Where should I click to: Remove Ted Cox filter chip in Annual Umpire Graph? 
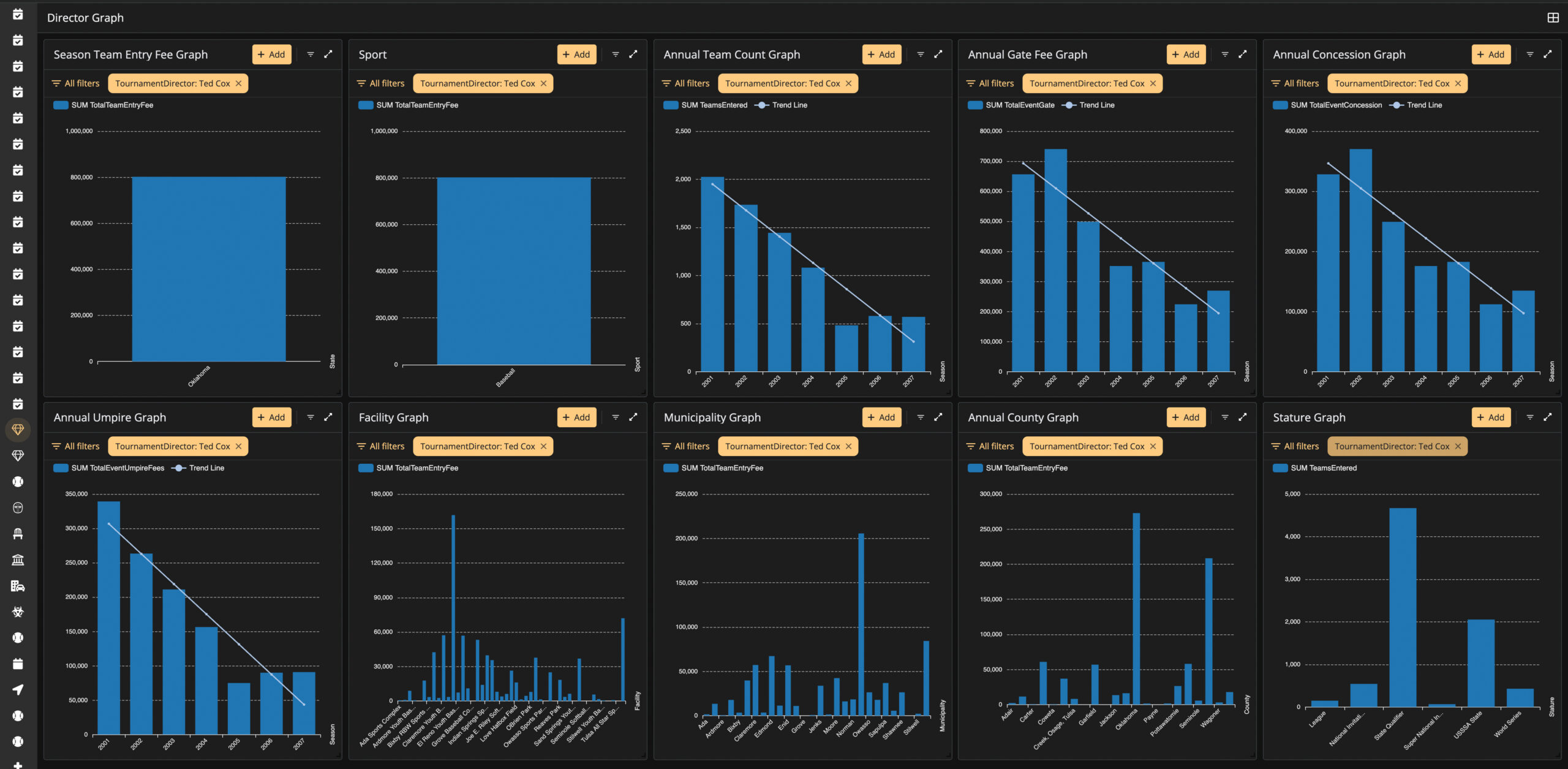(x=239, y=446)
